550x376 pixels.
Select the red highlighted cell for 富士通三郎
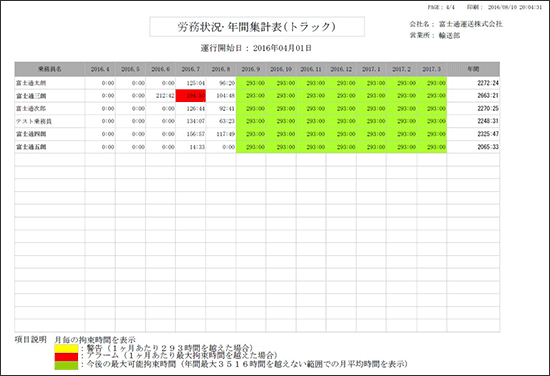(191, 96)
